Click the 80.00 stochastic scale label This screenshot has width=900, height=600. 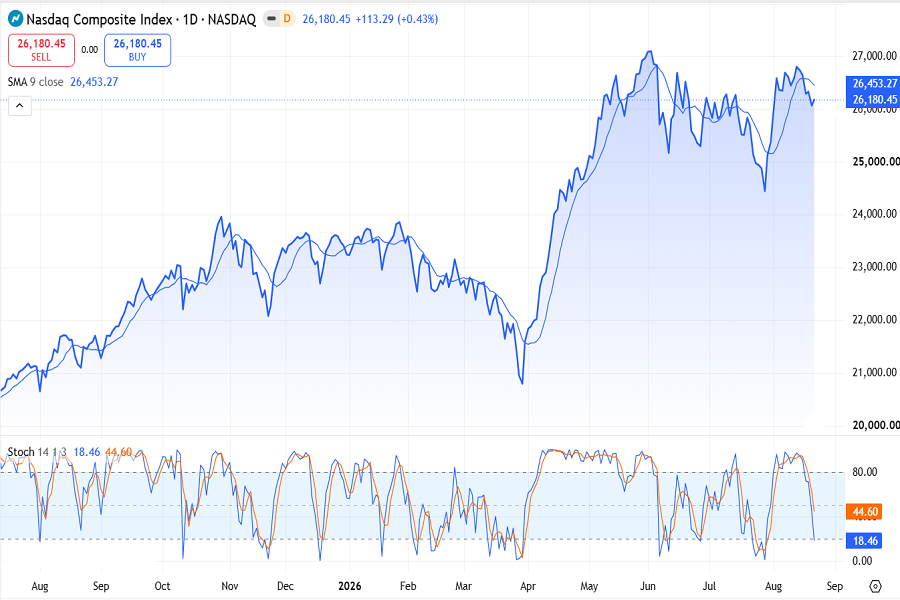(x=864, y=472)
